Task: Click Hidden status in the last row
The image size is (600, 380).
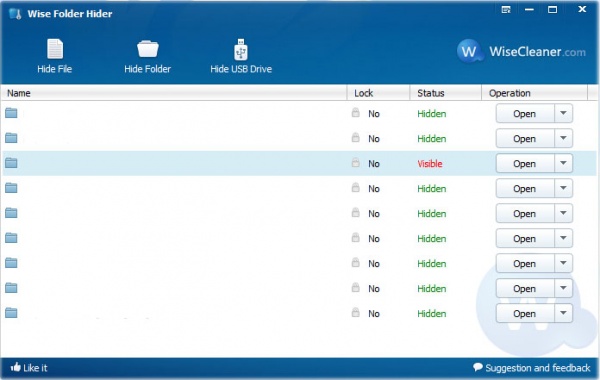Action: tap(432, 313)
